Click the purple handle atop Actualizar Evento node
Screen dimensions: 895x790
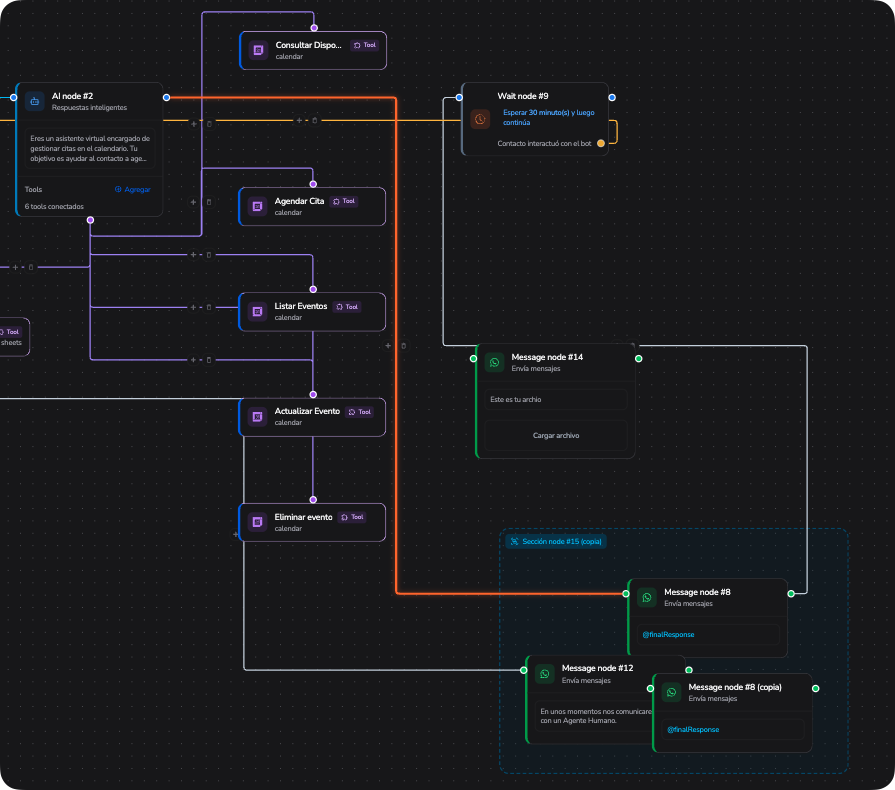coord(313,394)
